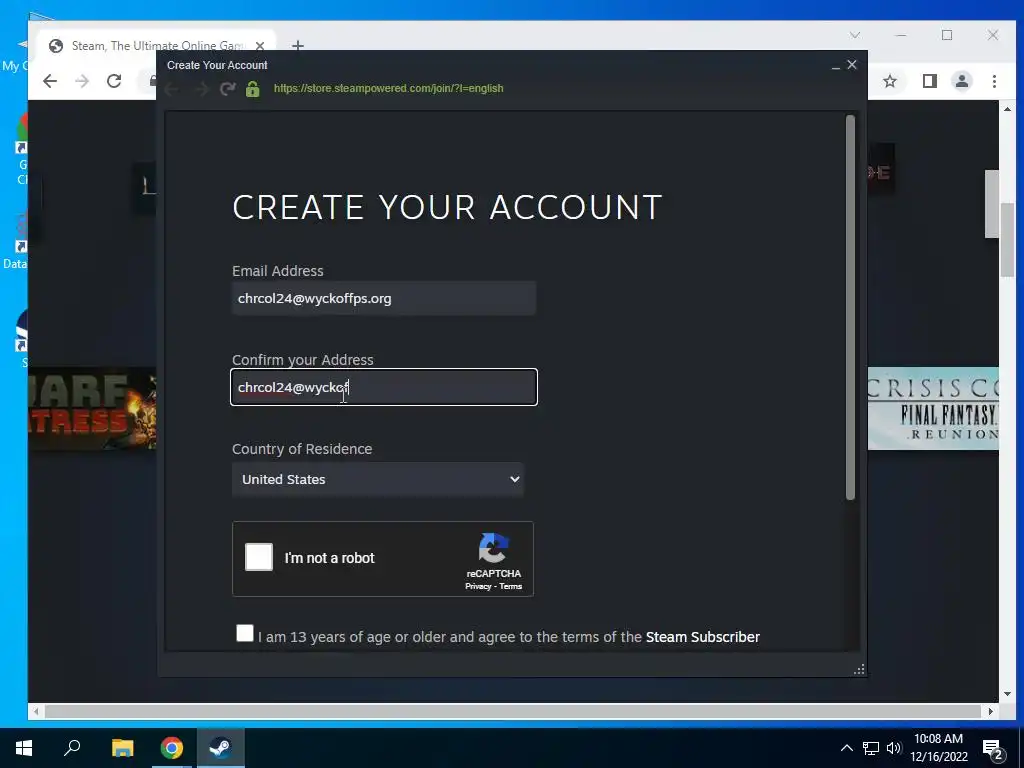Close the Create Your Account window
The width and height of the screenshot is (1024, 768).
coord(852,65)
